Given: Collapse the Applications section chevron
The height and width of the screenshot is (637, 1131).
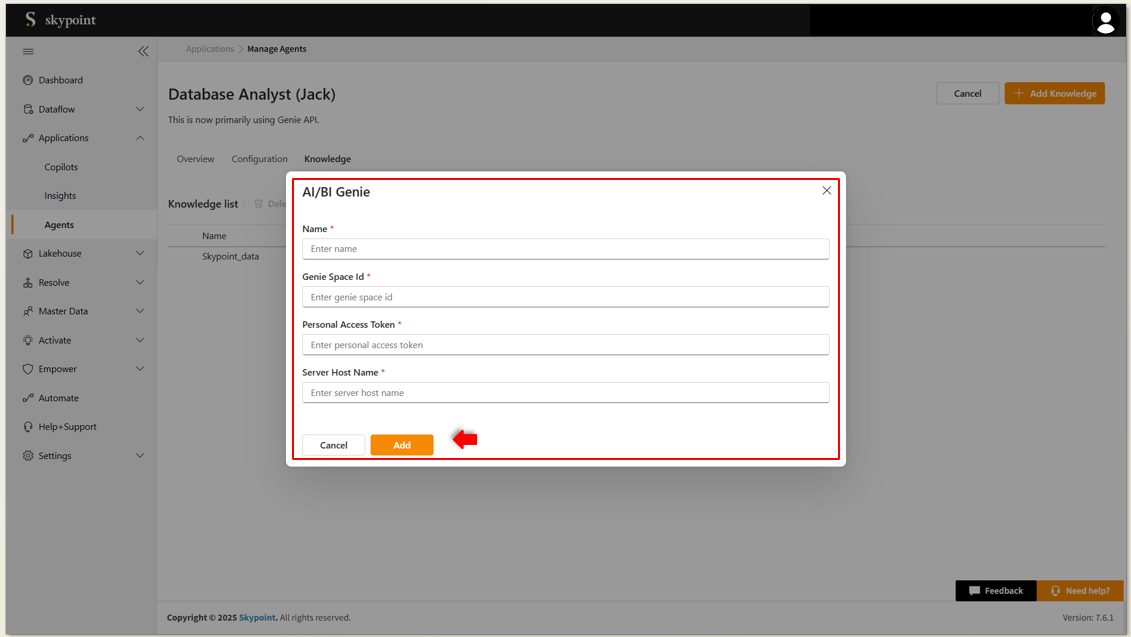Looking at the screenshot, I should tap(140, 138).
